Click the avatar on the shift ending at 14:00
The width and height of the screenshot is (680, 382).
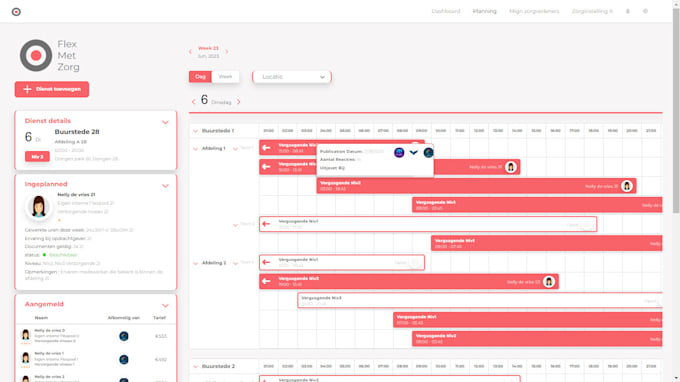(x=510, y=167)
